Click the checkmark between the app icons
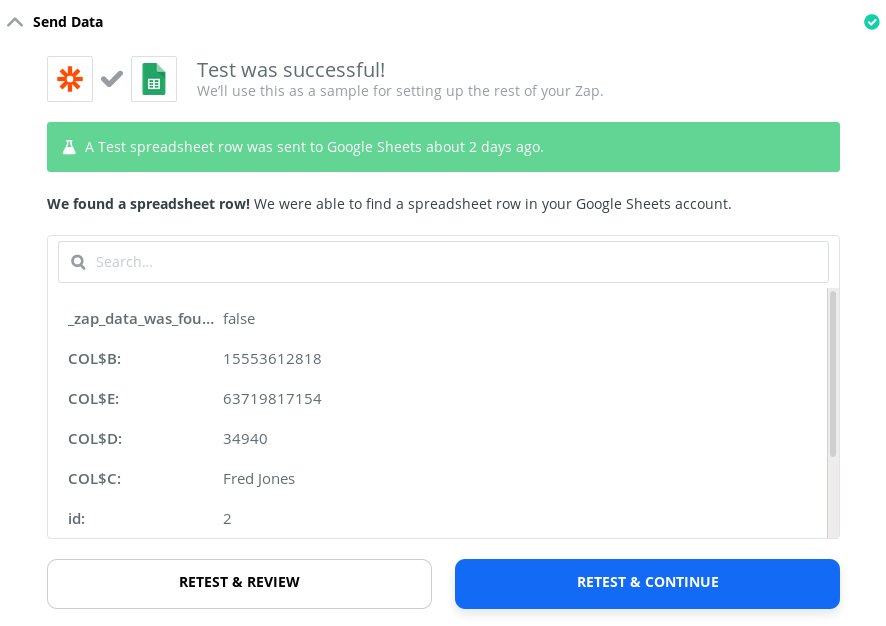 pyautogui.click(x=111, y=77)
